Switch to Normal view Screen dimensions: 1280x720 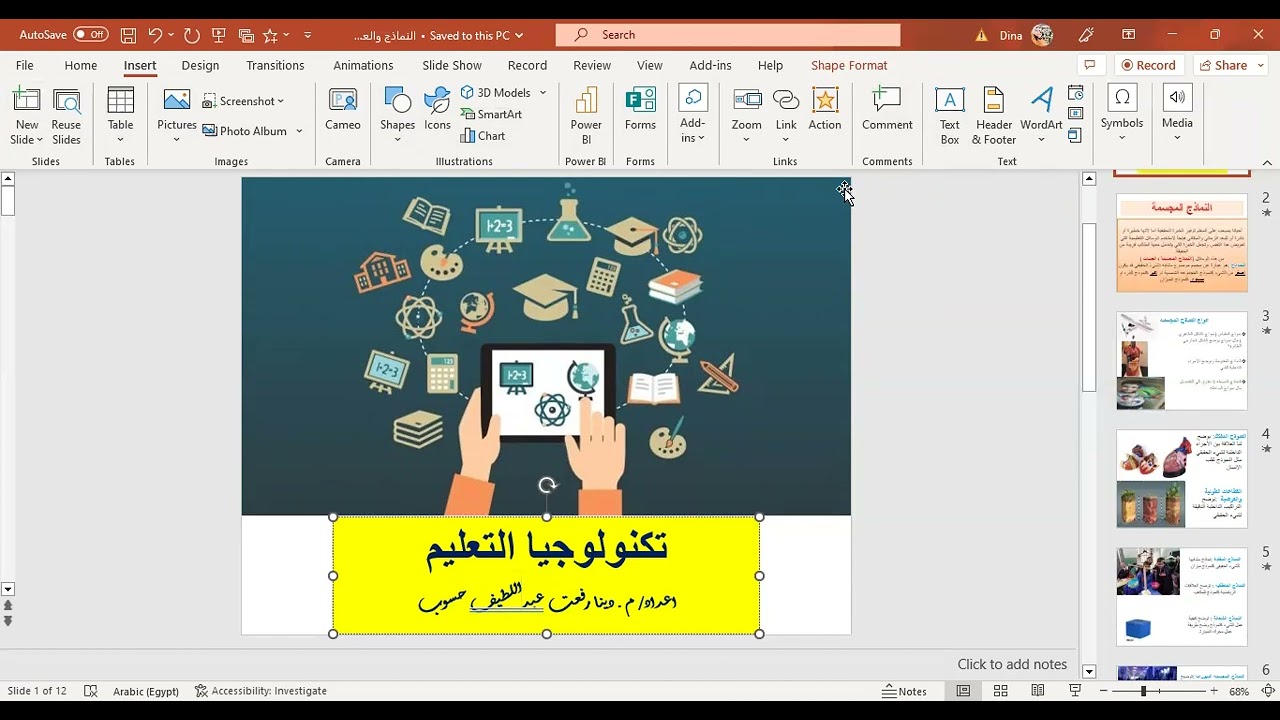[963, 691]
